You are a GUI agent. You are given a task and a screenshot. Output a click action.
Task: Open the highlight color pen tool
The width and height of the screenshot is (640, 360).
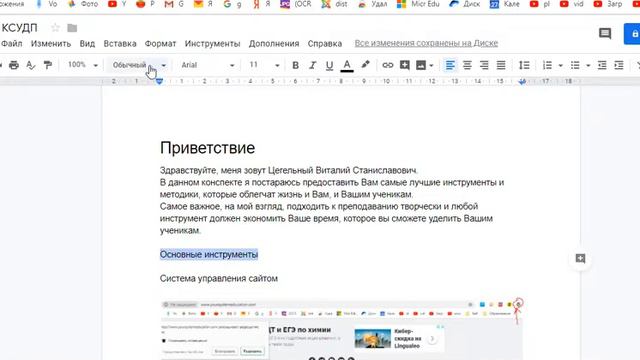click(x=365, y=65)
